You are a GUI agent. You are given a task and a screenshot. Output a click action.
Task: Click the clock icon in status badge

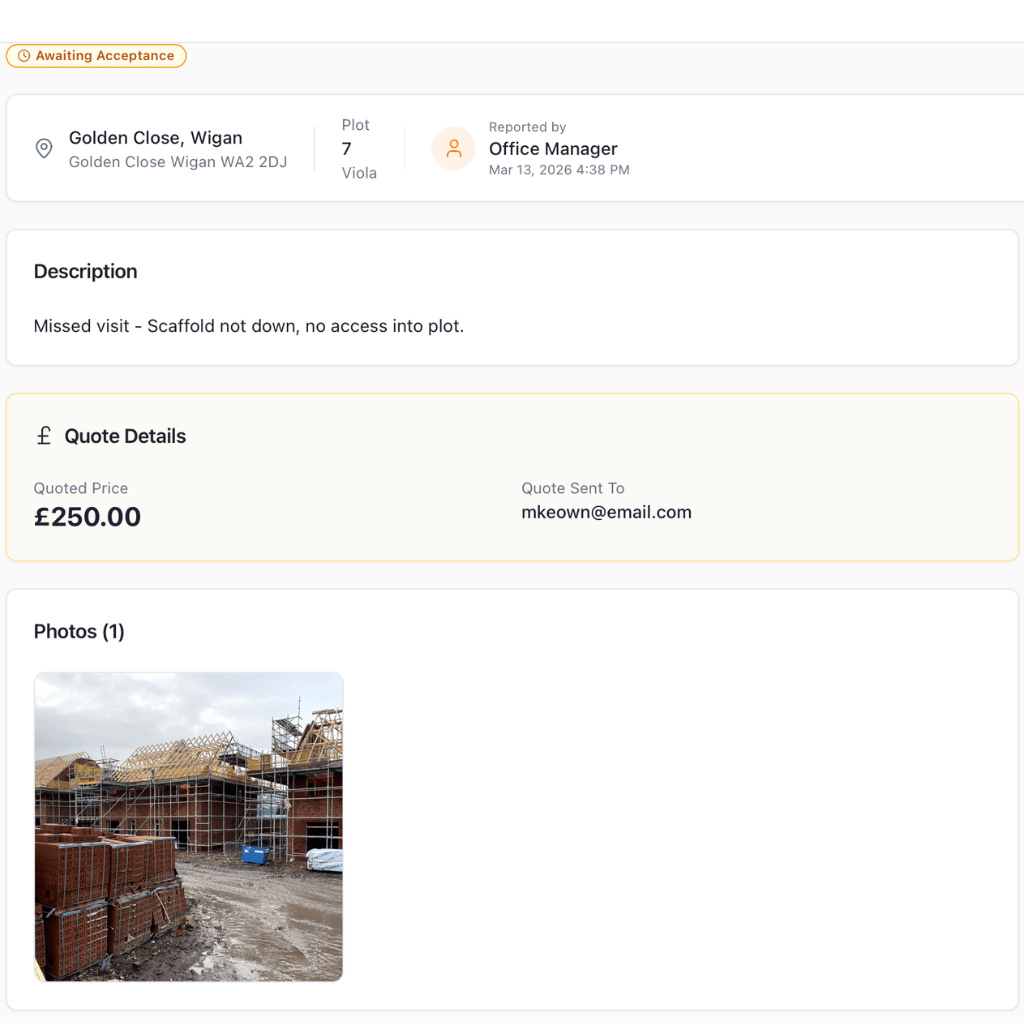point(24,56)
